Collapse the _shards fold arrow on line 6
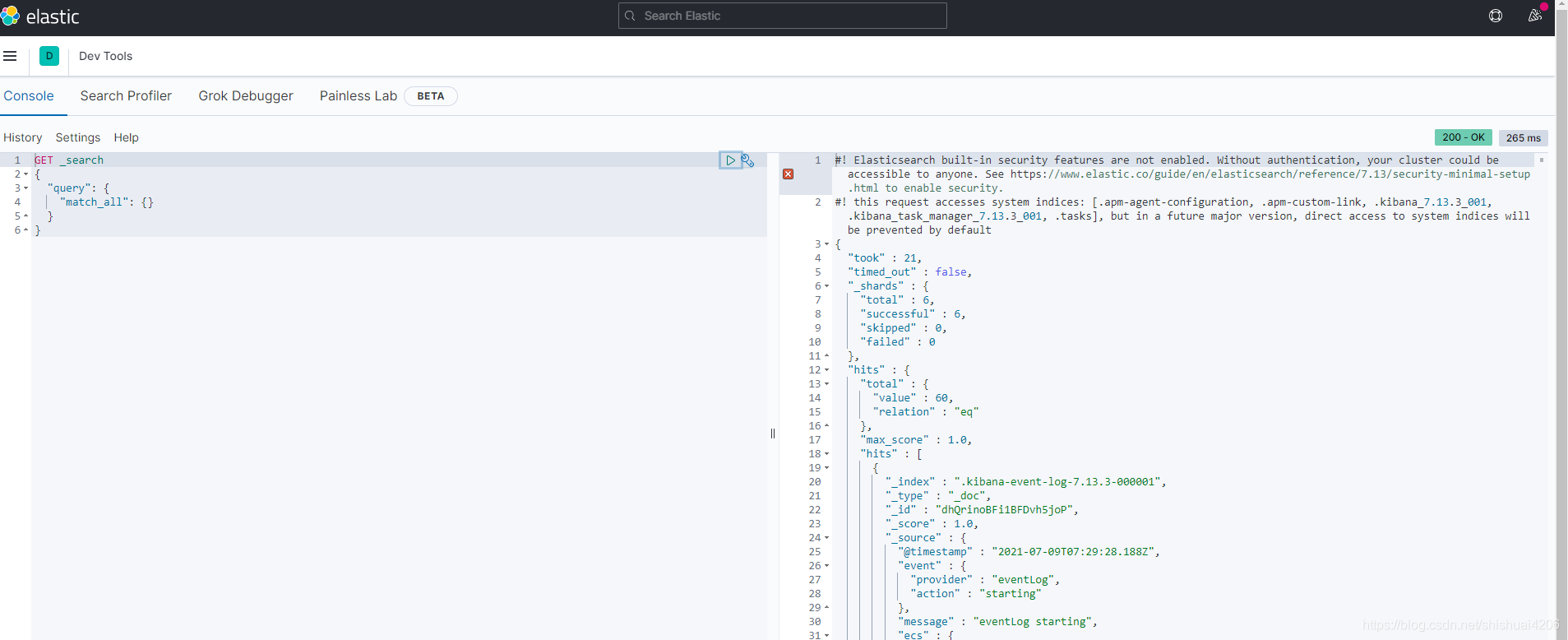 (826, 286)
